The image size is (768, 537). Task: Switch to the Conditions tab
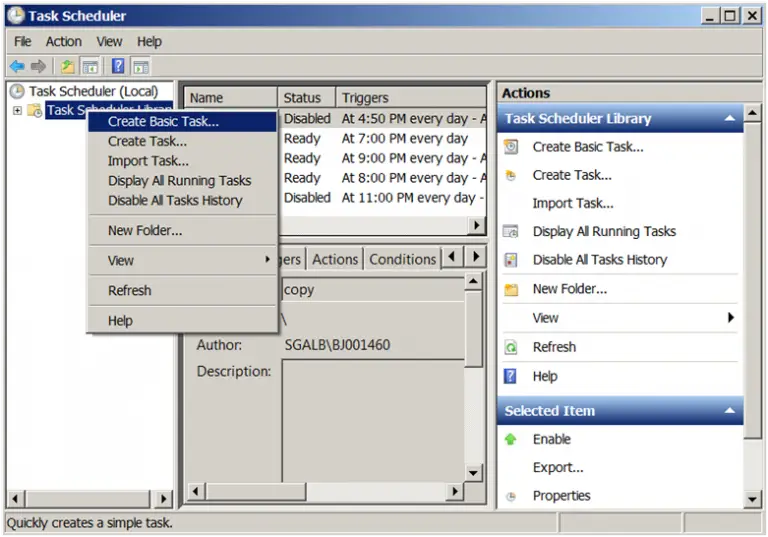pyautogui.click(x=403, y=259)
